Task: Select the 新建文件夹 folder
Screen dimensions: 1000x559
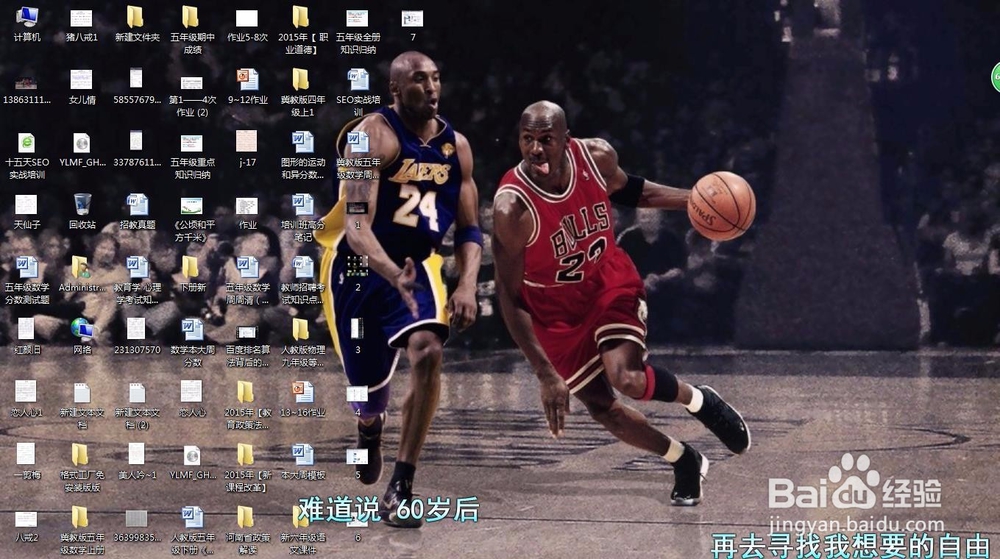Action: click(x=135, y=17)
